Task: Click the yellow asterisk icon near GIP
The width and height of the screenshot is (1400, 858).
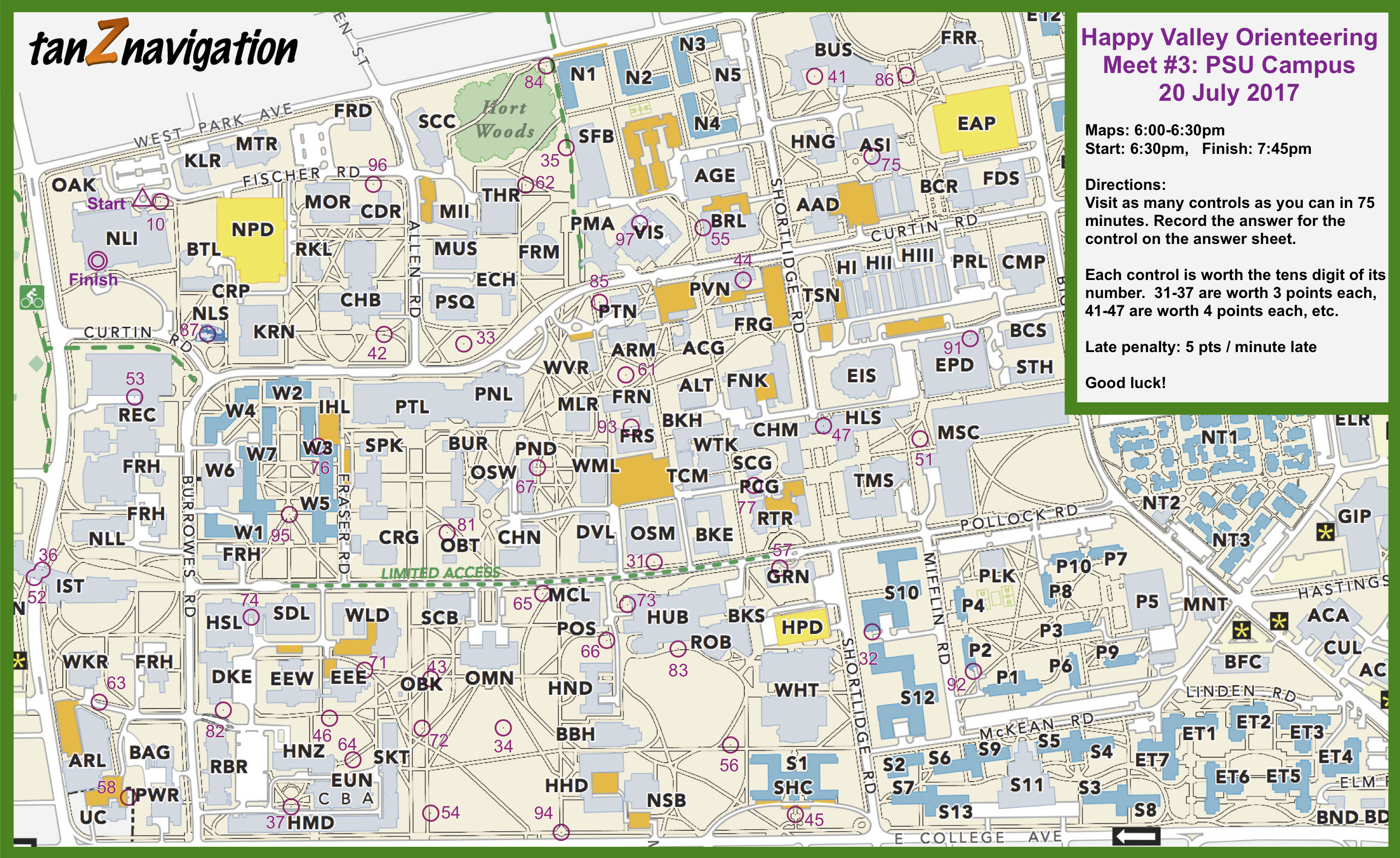Action: 1326,532
